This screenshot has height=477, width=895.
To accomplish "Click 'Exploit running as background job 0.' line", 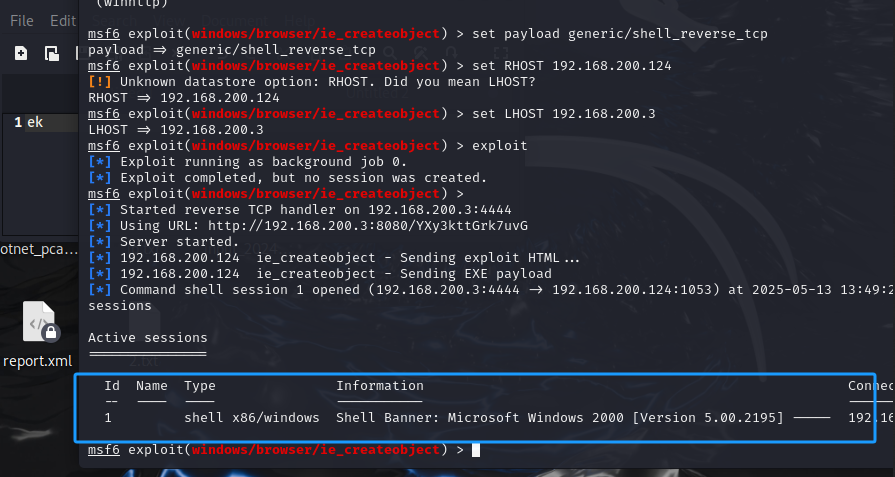I will tap(248, 161).
